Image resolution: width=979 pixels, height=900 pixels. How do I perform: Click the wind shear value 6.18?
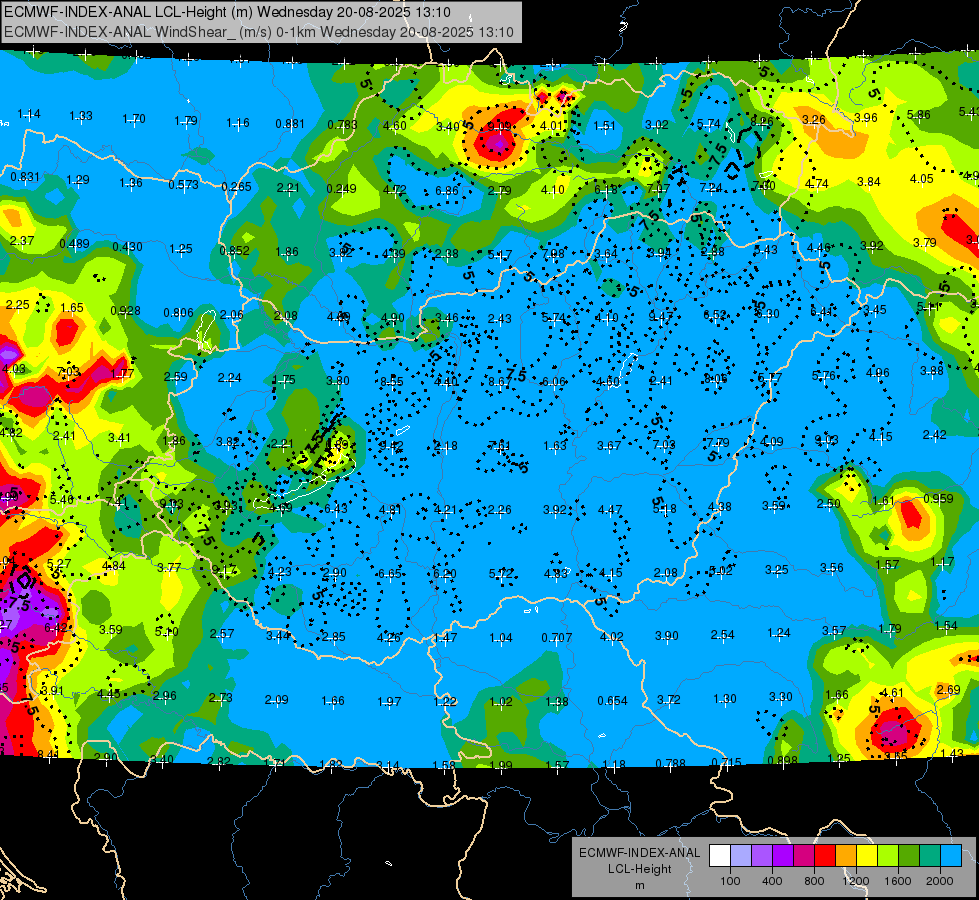coord(606,189)
